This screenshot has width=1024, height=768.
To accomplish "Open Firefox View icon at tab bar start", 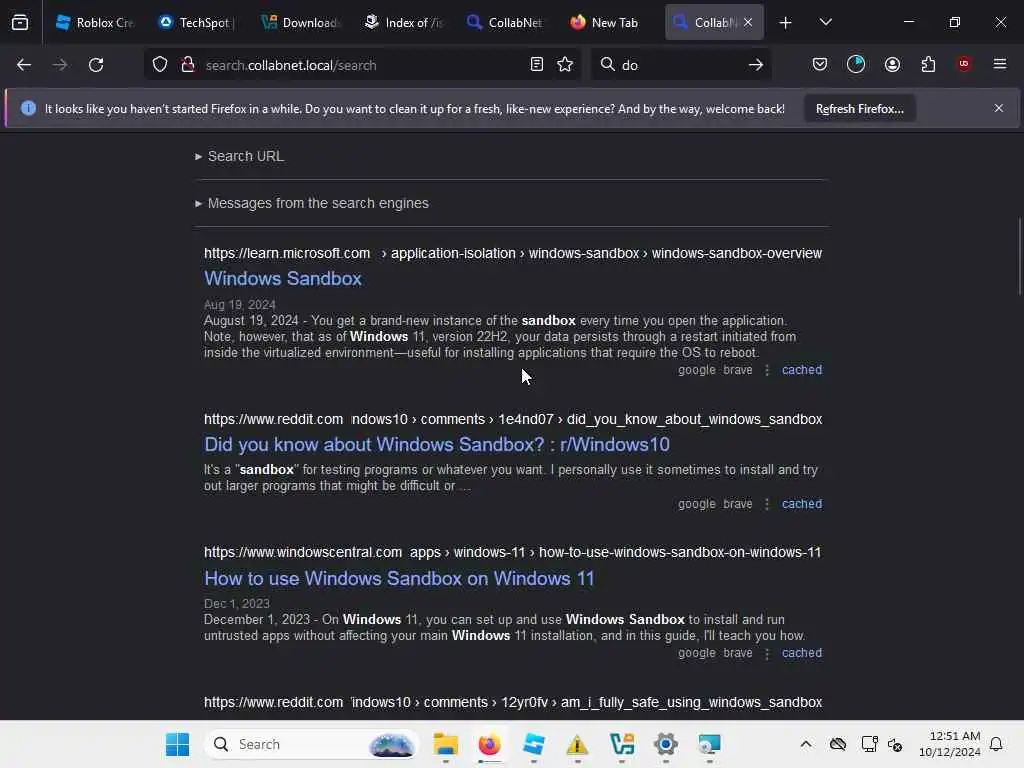I will [x=20, y=22].
